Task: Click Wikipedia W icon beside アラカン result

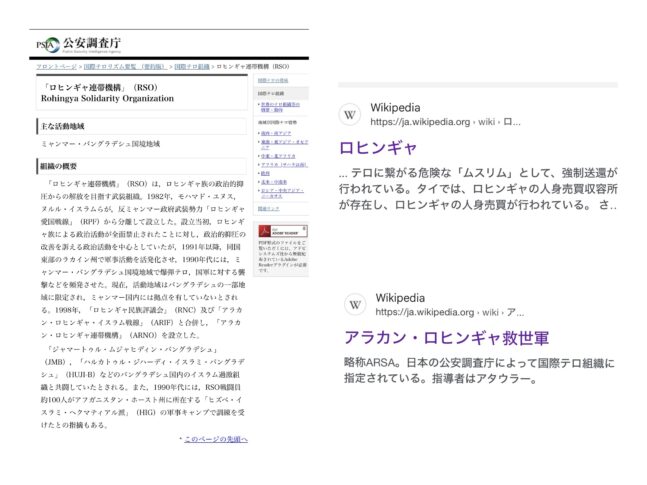Action: point(355,305)
